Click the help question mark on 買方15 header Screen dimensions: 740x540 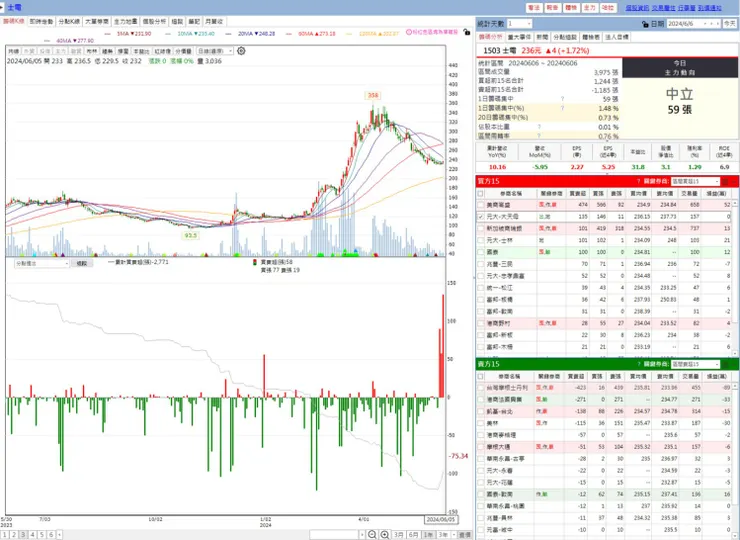click(639, 181)
